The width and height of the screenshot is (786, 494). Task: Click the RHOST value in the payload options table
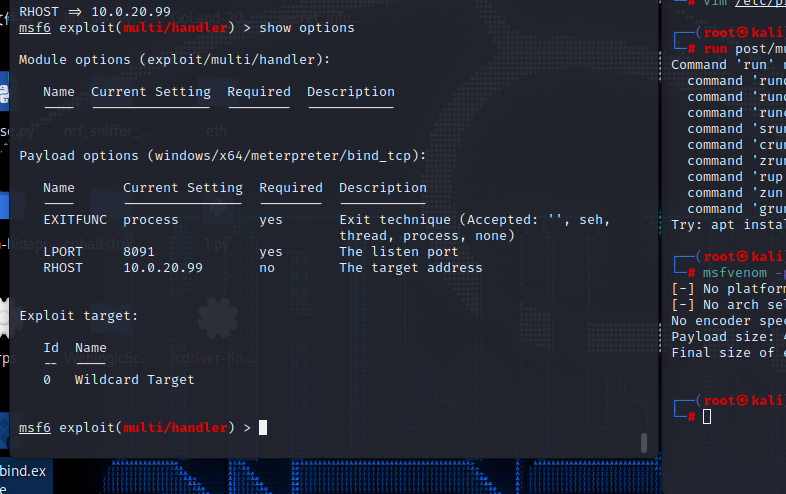pyautogui.click(x=162, y=268)
